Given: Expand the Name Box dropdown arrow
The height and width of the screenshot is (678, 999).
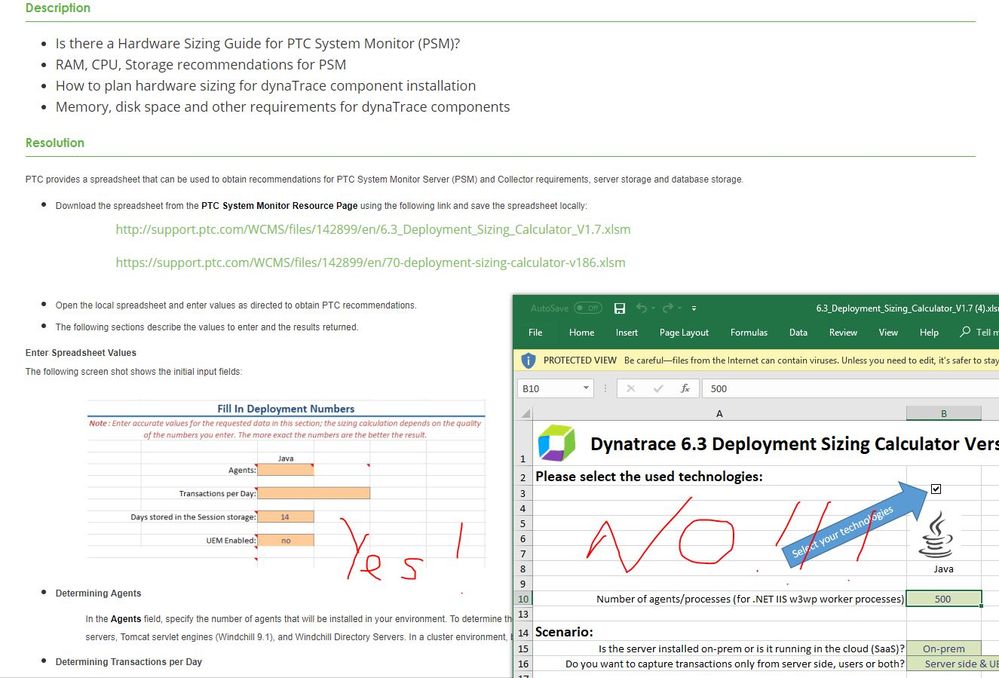Looking at the screenshot, I should (586, 388).
